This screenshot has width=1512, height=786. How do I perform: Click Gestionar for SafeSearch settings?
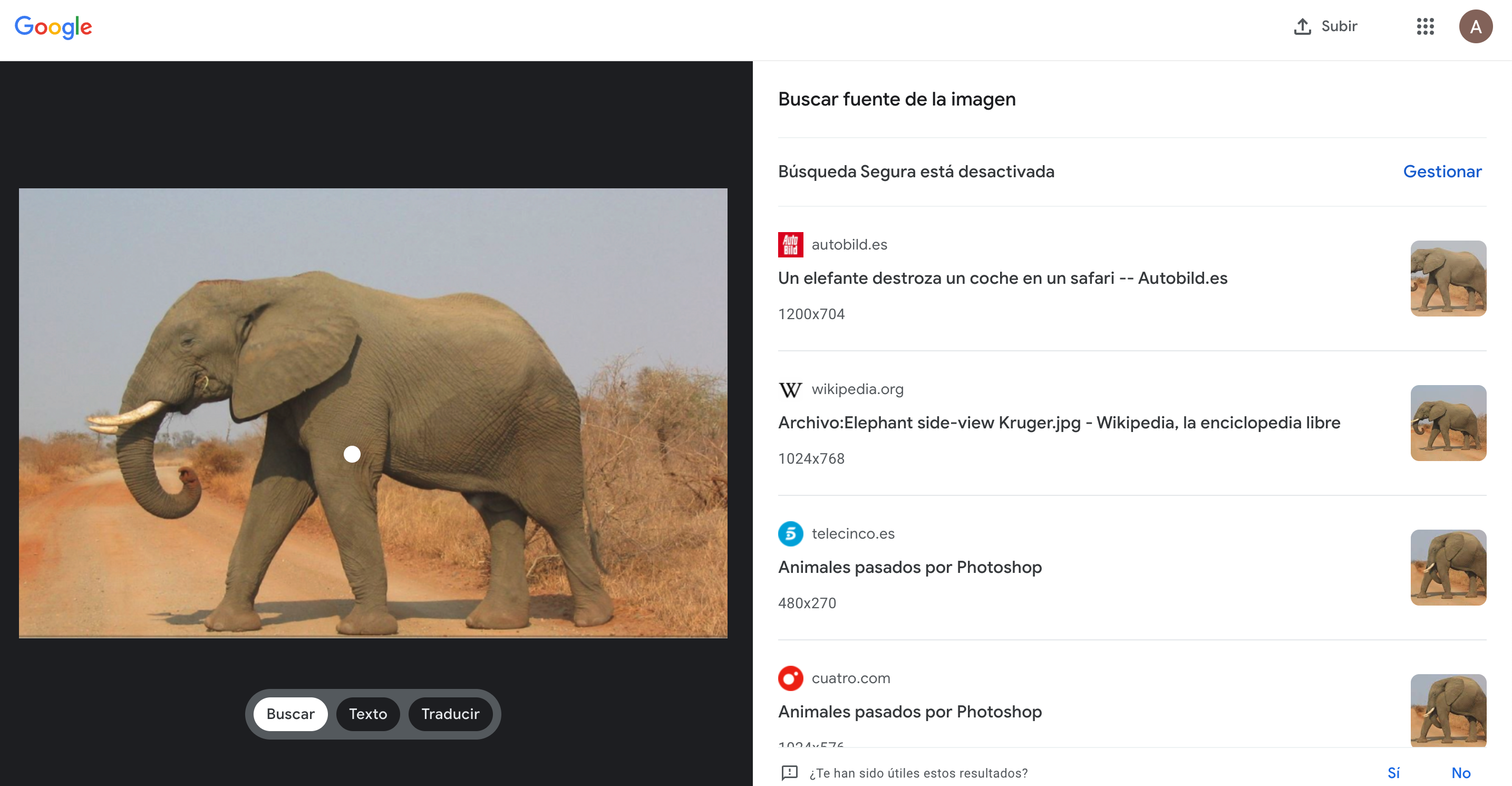(x=1441, y=171)
